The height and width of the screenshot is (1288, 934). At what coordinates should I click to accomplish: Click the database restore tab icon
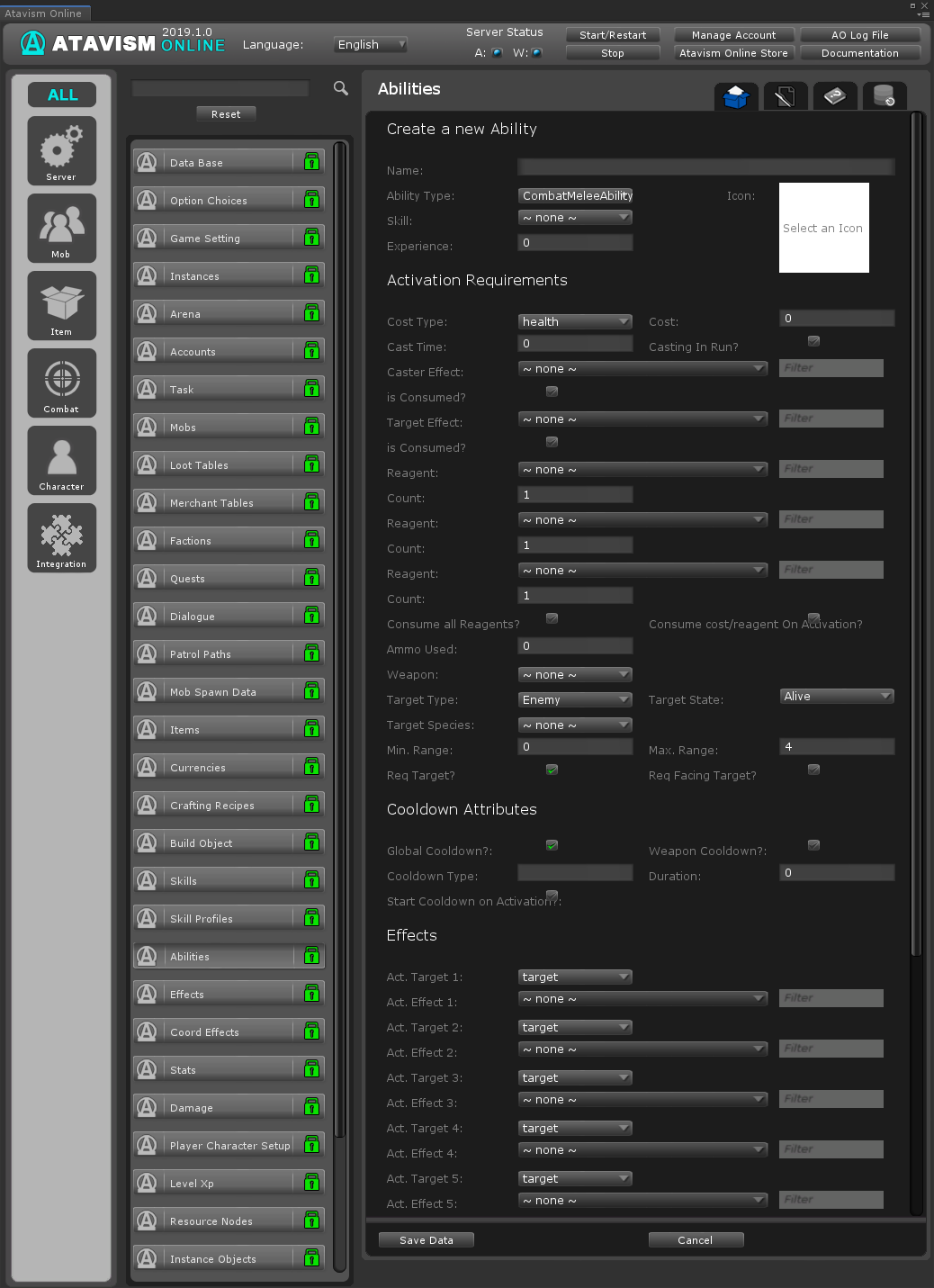point(884,96)
